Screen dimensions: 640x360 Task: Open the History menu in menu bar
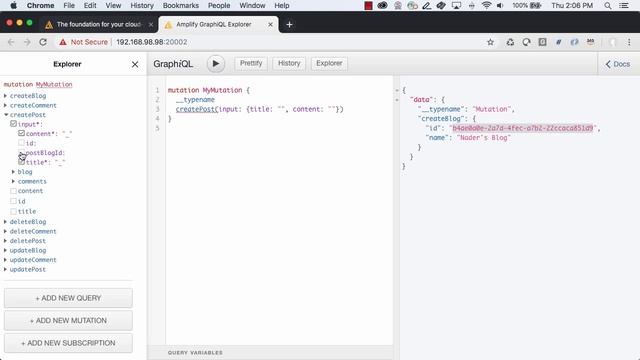pyautogui.click(x=142, y=5)
